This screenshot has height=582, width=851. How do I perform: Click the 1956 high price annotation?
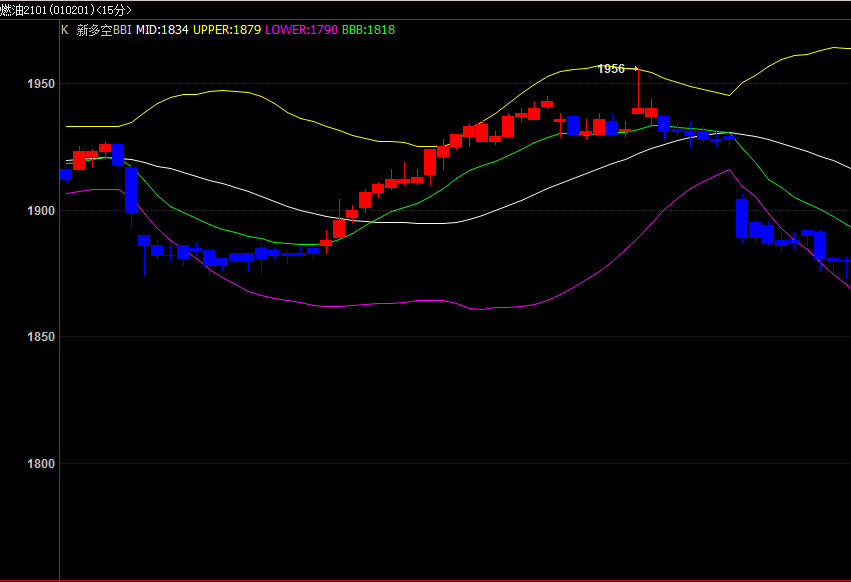click(x=611, y=69)
